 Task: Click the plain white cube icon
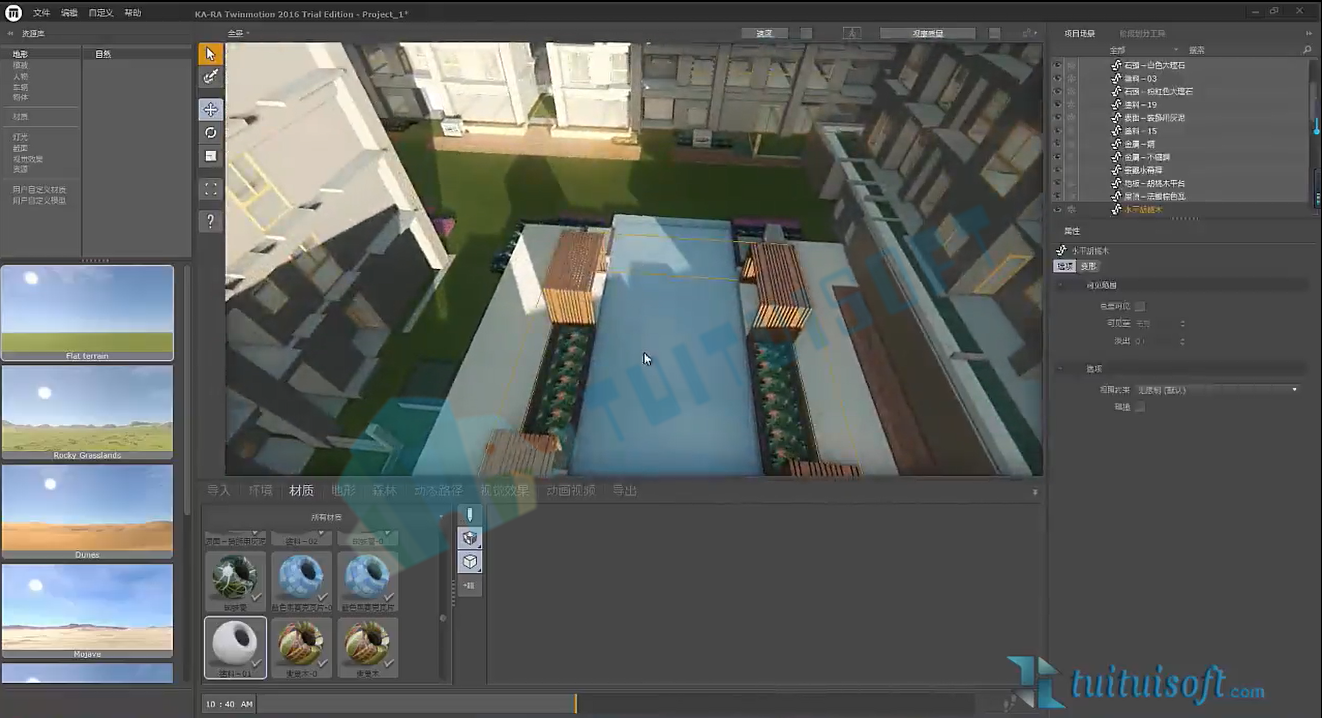coord(470,561)
